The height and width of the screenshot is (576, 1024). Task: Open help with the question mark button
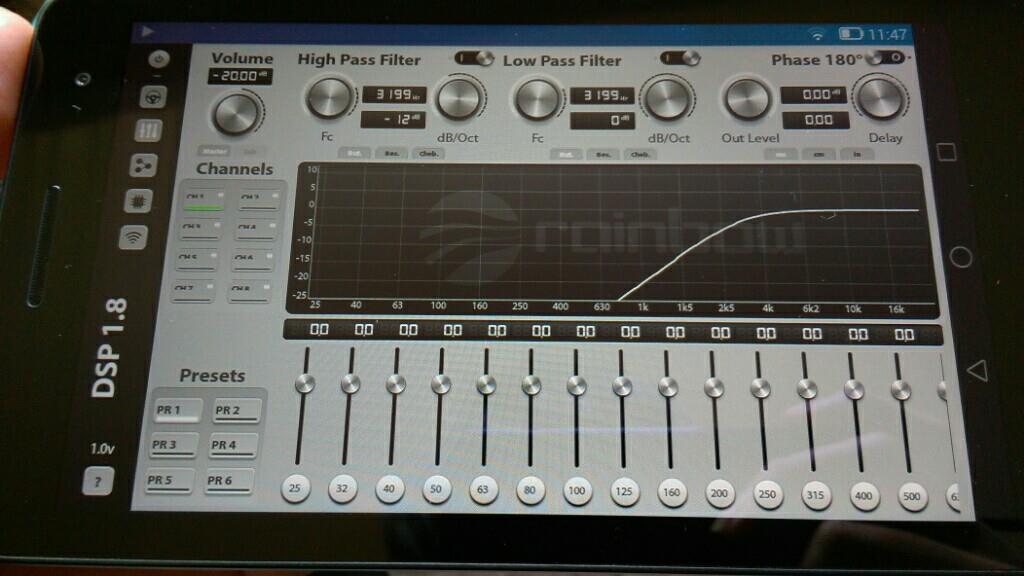point(98,481)
